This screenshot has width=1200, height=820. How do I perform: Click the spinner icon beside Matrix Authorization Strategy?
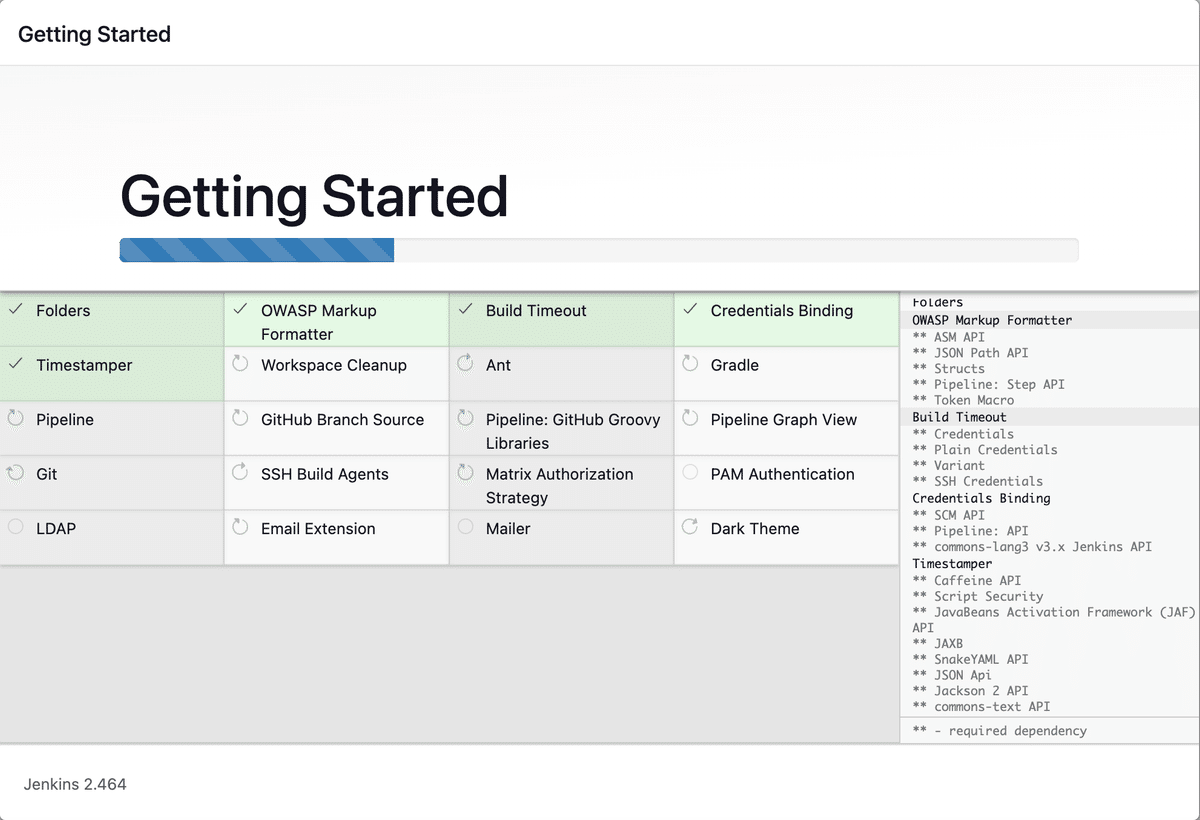pyautogui.click(x=465, y=471)
